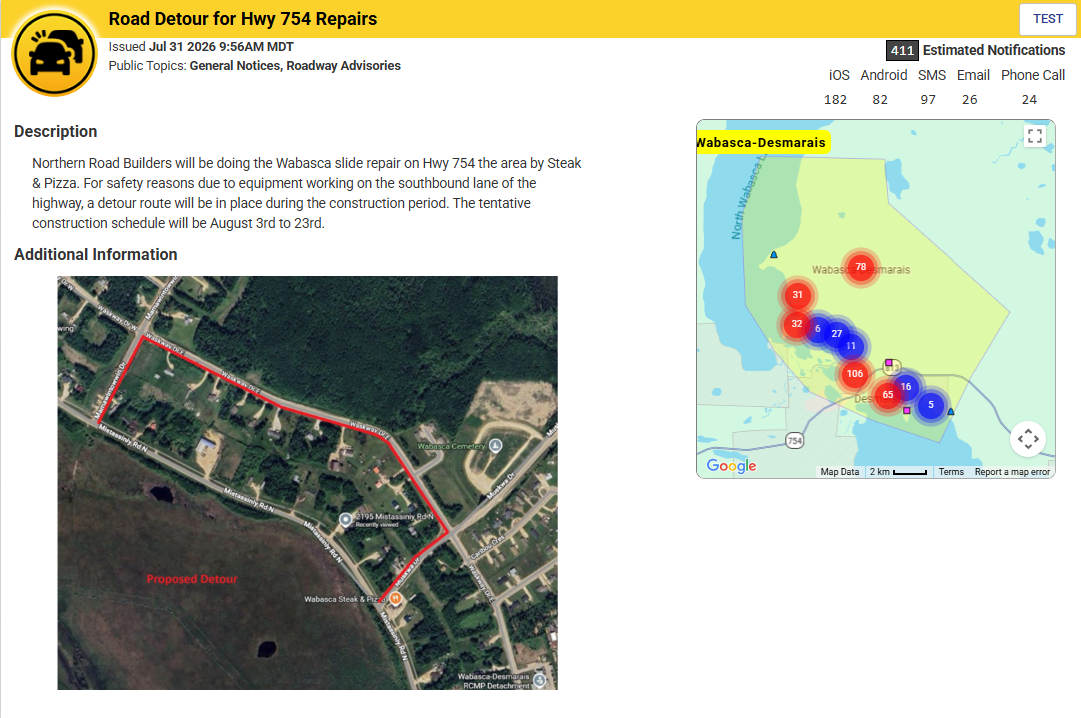Click the Additional Information heading
Screen dimensions: 1081x718
[x=95, y=255]
